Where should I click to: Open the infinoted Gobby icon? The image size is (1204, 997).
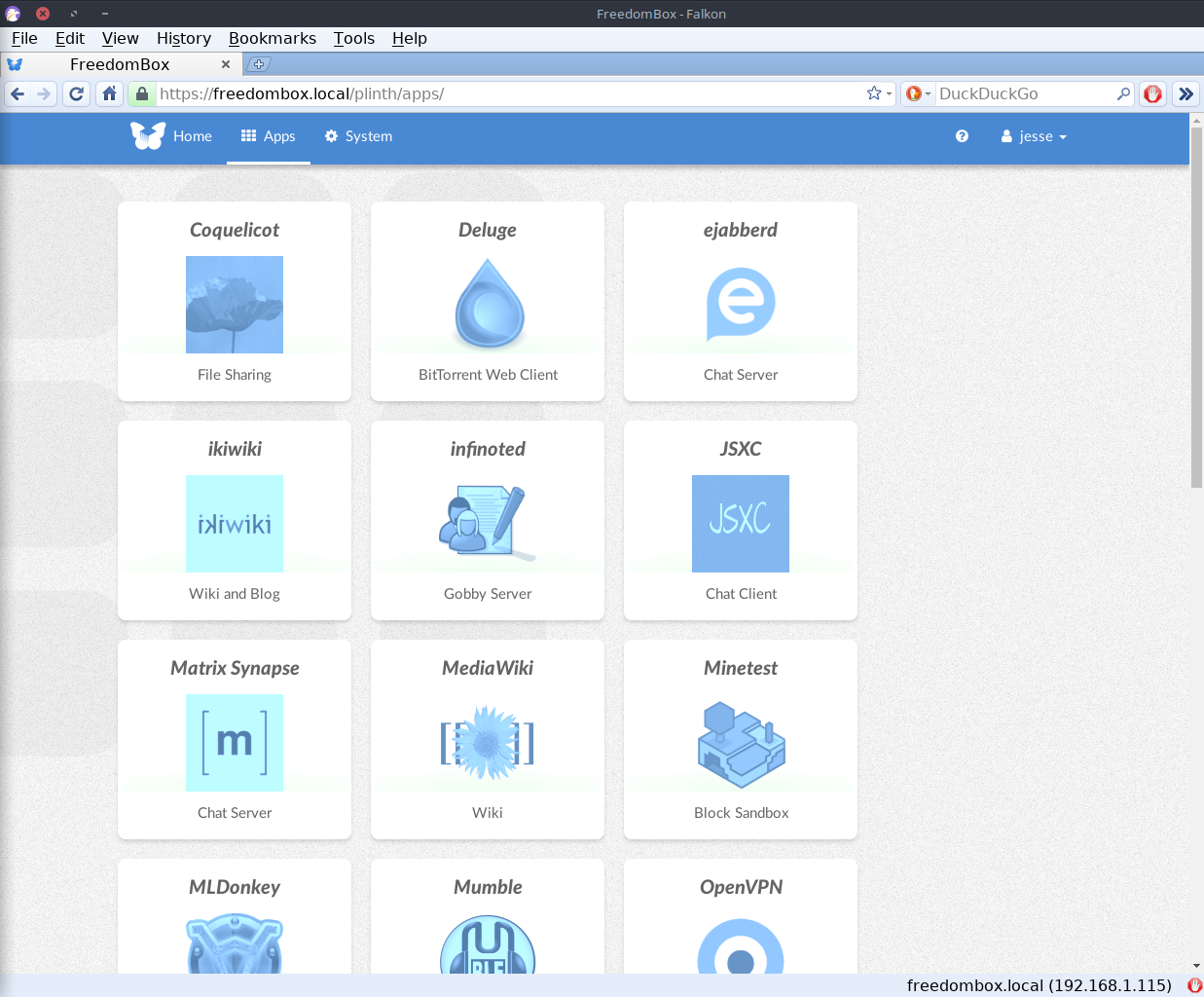pyautogui.click(x=488, y=523)
